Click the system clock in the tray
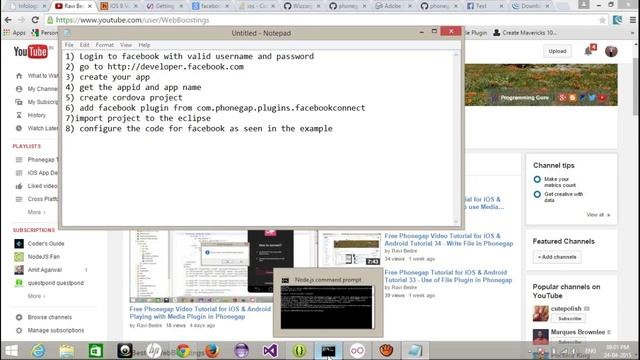The image size is (640, 360). click(x=617, y=351)
